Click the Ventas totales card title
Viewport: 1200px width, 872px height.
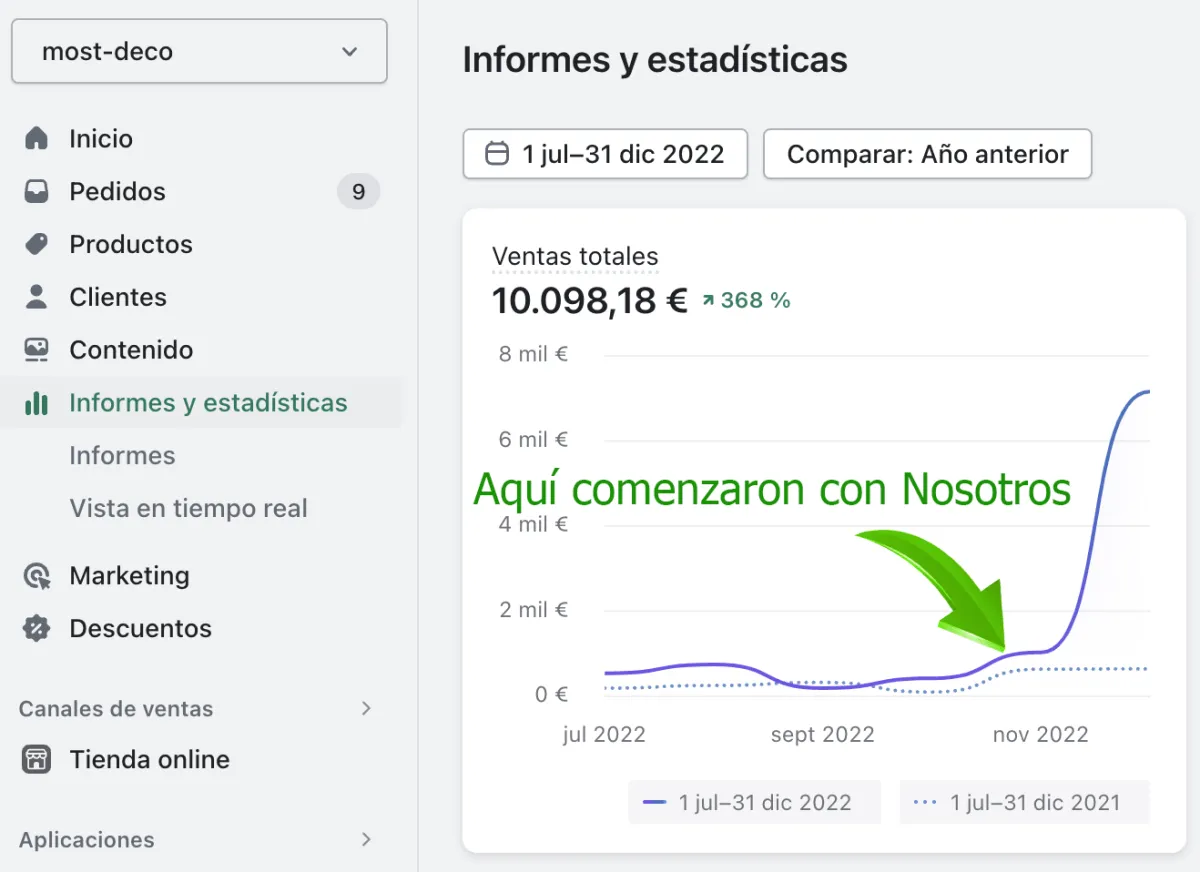575,257
